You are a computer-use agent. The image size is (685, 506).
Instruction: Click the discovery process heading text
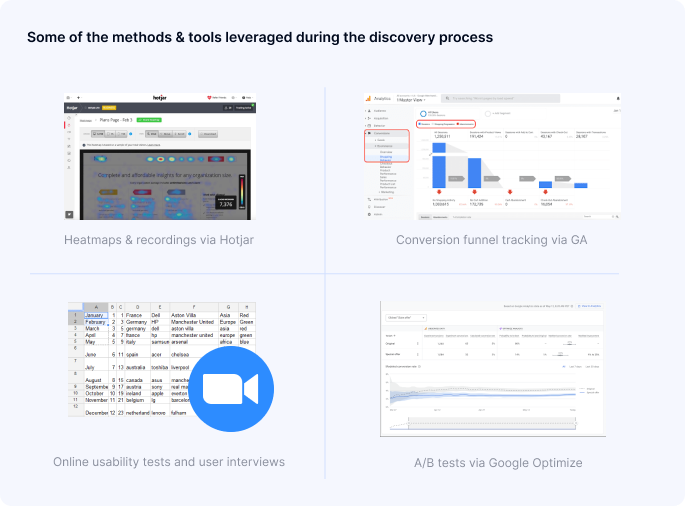pyautogui.click(x=260, y=37)
